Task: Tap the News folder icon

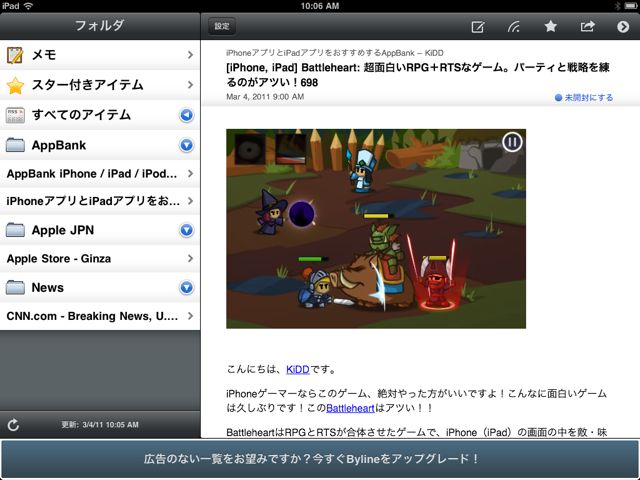Action: click(x=16, y=287)
